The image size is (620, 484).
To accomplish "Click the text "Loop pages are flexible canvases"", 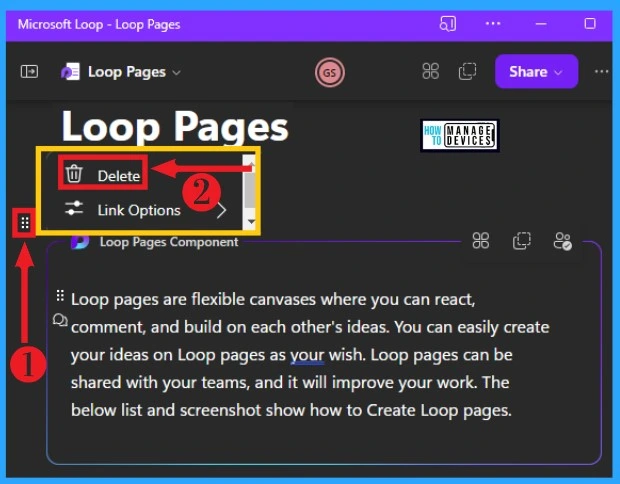I will tap(193, 299).
